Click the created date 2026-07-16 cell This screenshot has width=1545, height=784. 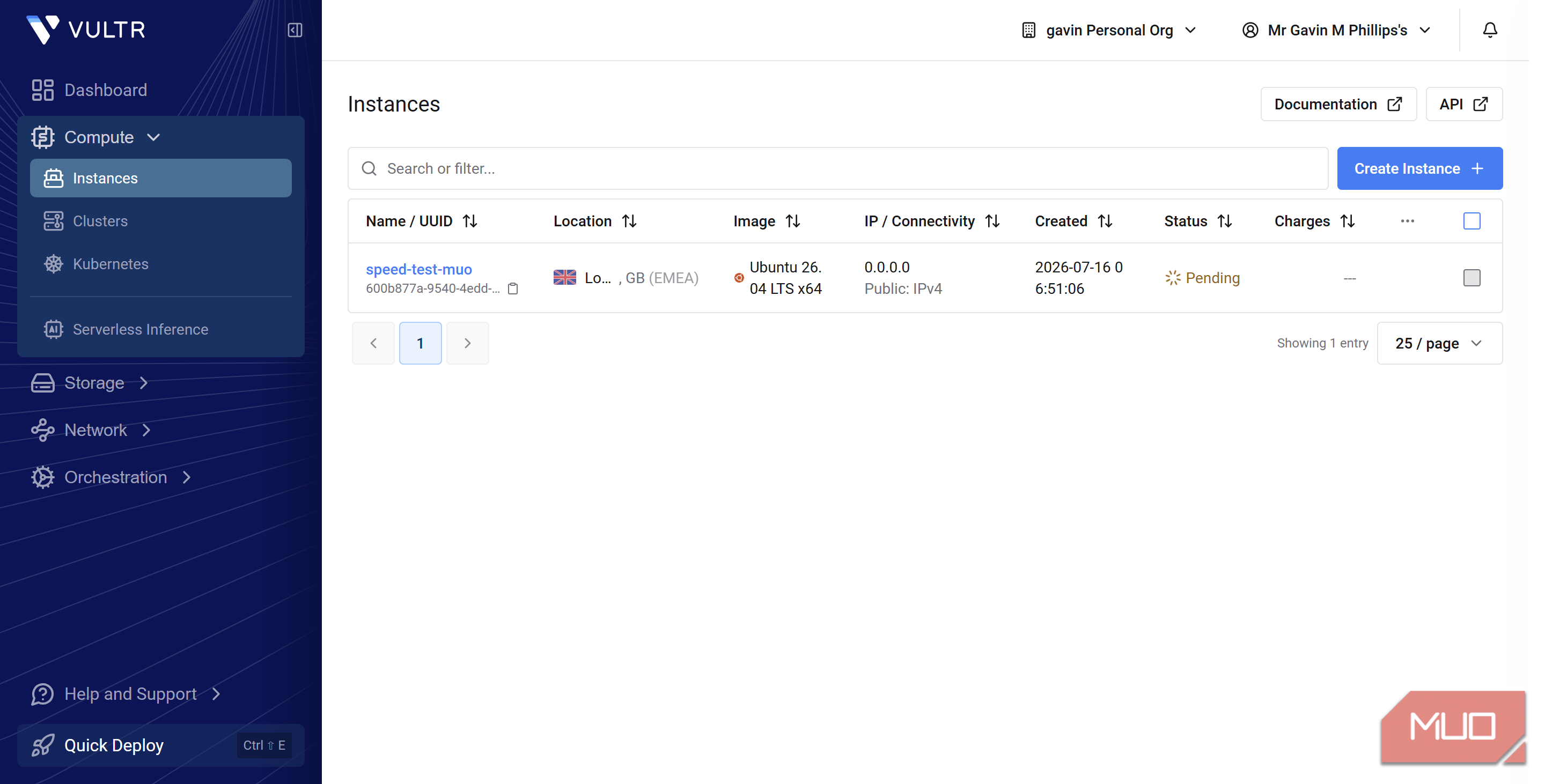(1079, 278)
